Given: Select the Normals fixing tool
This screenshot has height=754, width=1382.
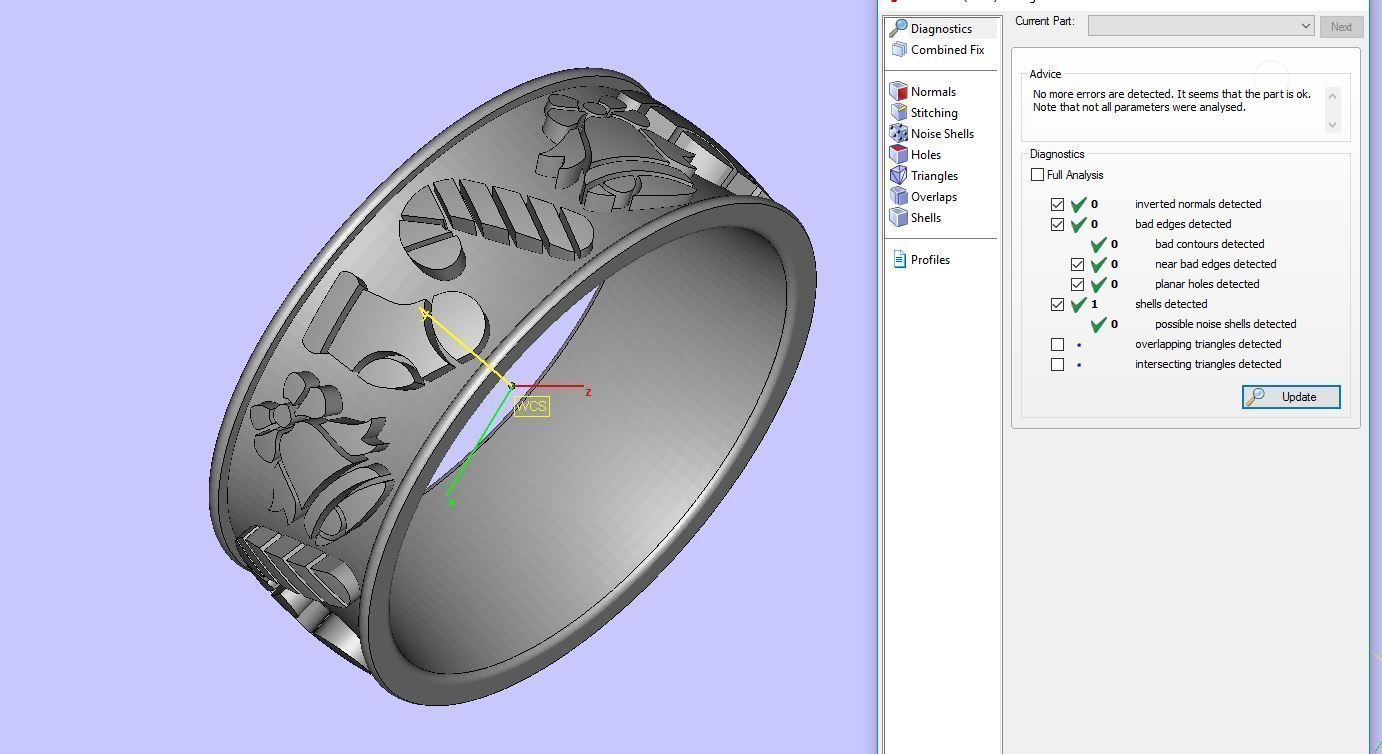Looking at the screenshot, I should [923, 92].
